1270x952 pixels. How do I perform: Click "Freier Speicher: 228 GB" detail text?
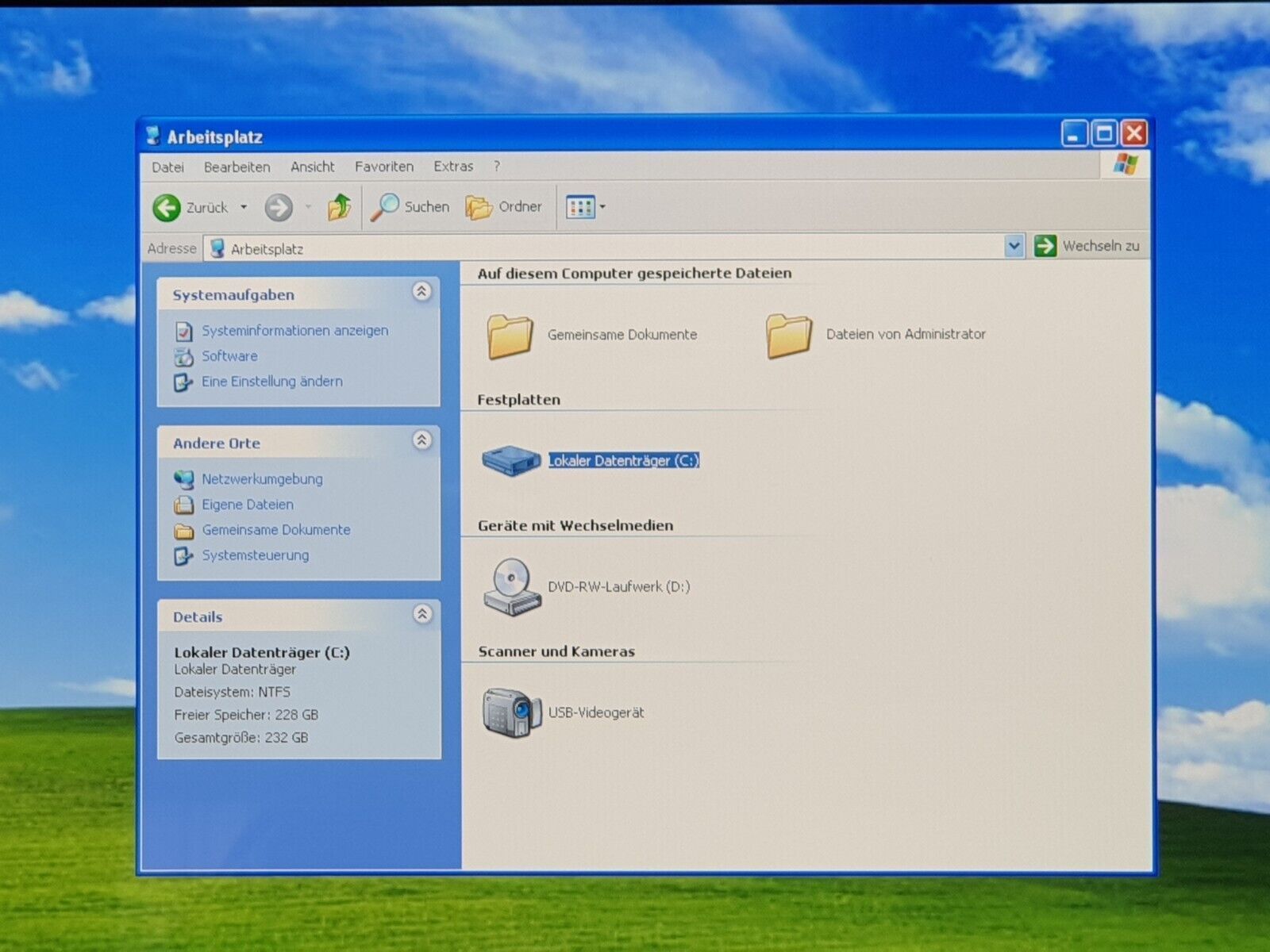click(x=246, y=715)
